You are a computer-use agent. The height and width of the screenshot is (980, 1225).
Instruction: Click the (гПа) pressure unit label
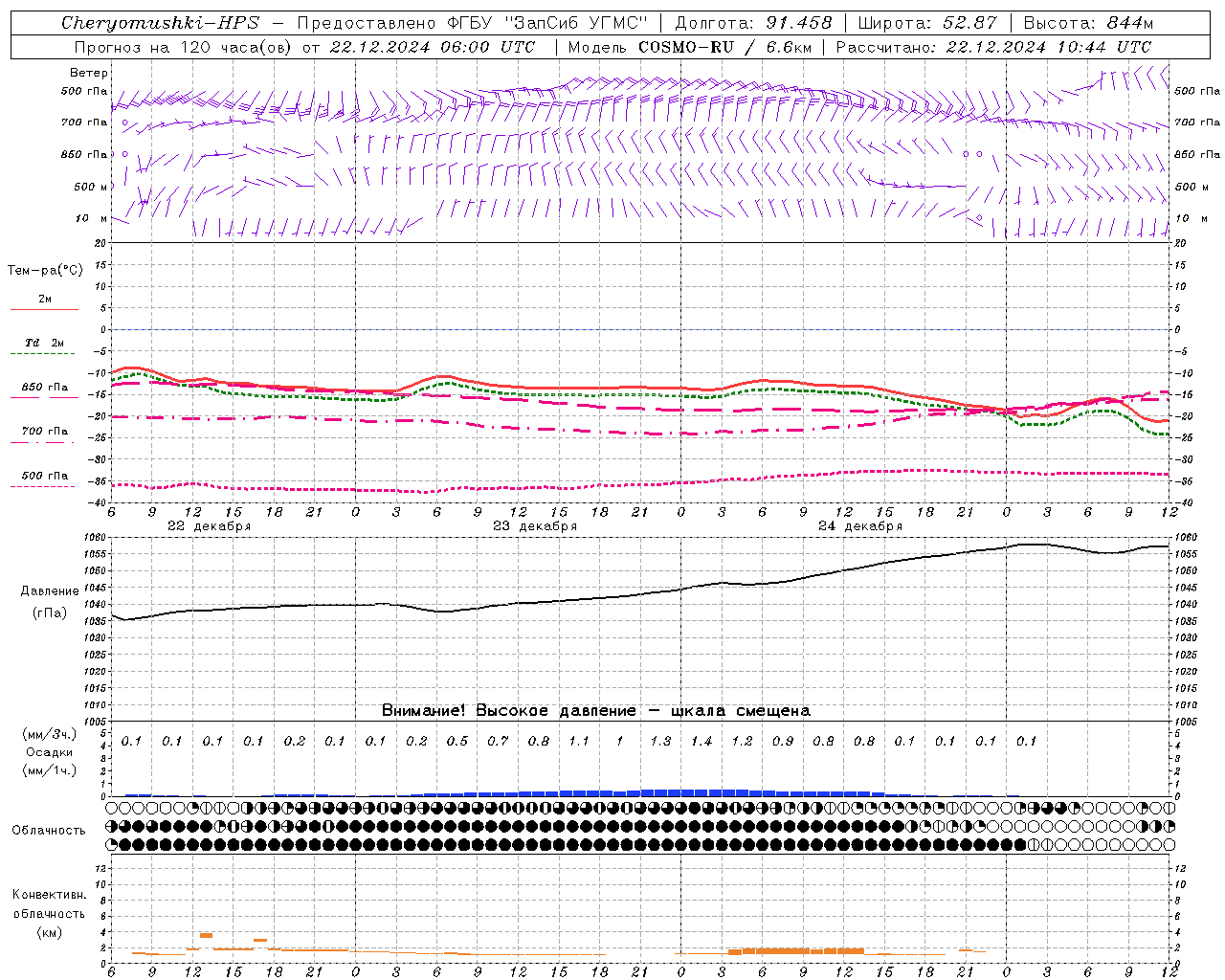[x=50, y=613]
